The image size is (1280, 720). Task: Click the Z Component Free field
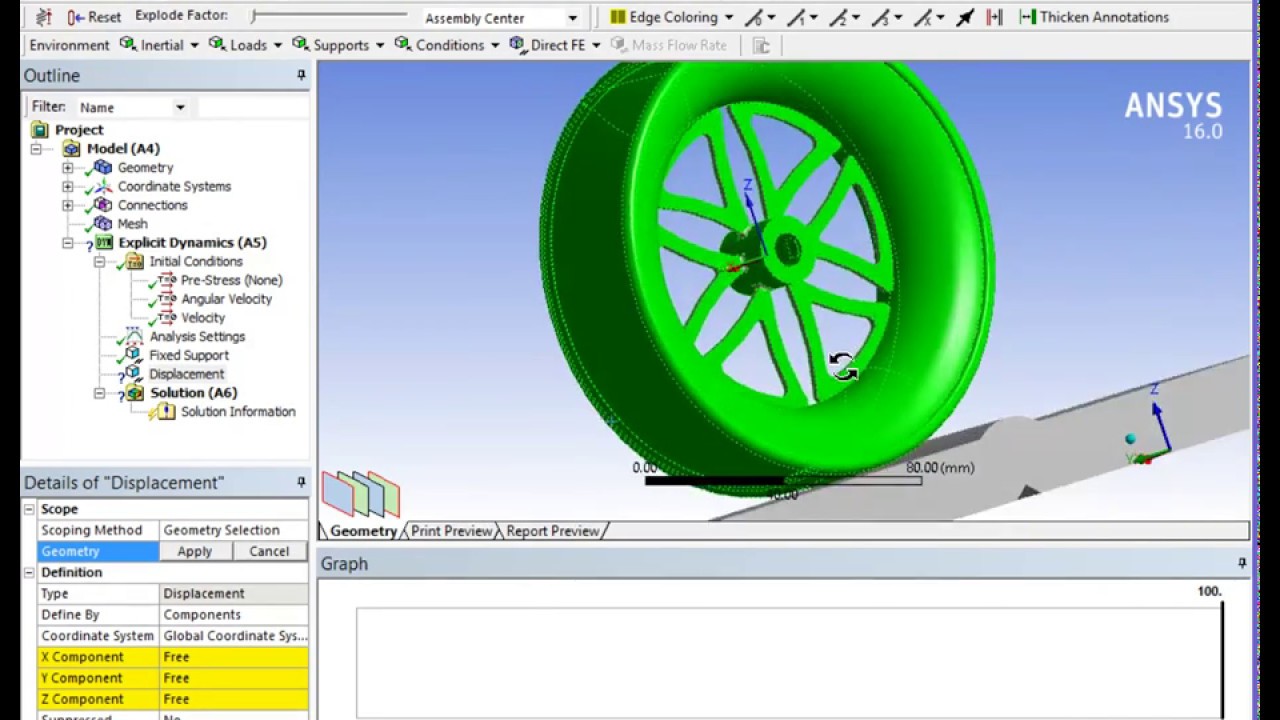tap(234, 699)
